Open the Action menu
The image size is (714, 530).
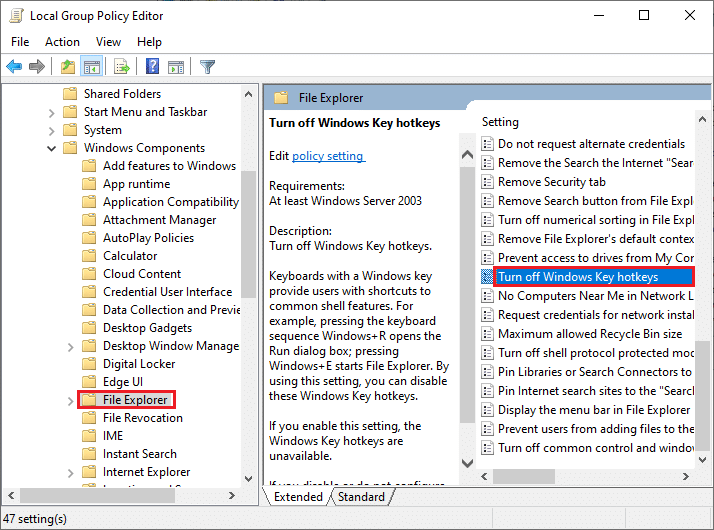pos(62,42)
